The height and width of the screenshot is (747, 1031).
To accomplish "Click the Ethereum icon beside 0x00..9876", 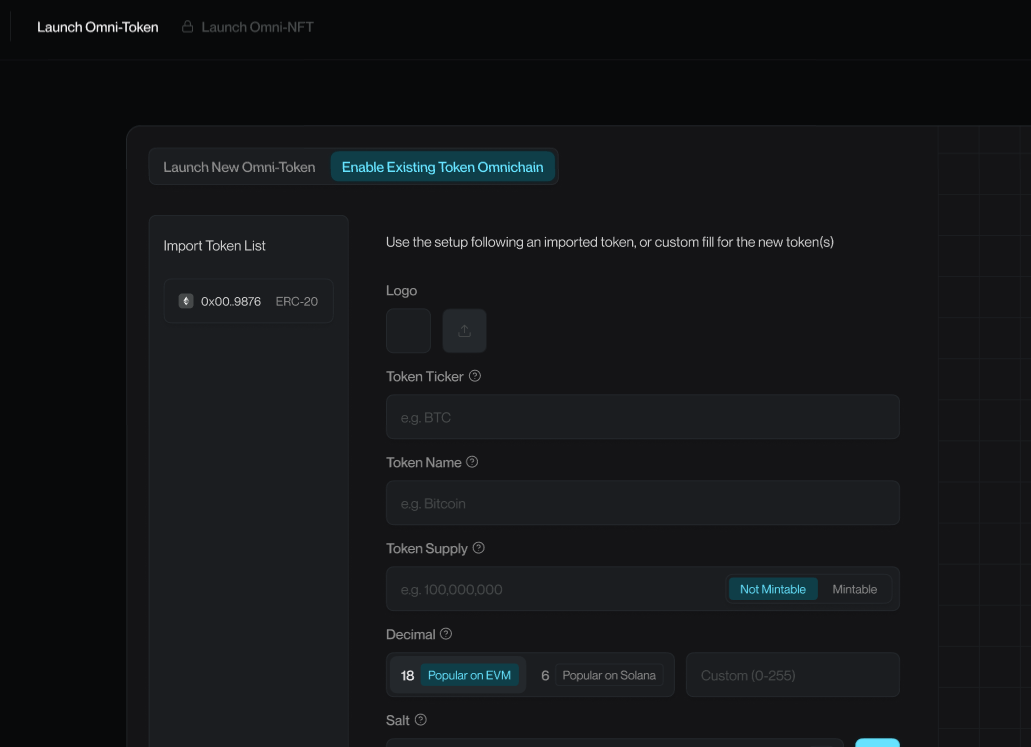I will pos(185,301).
